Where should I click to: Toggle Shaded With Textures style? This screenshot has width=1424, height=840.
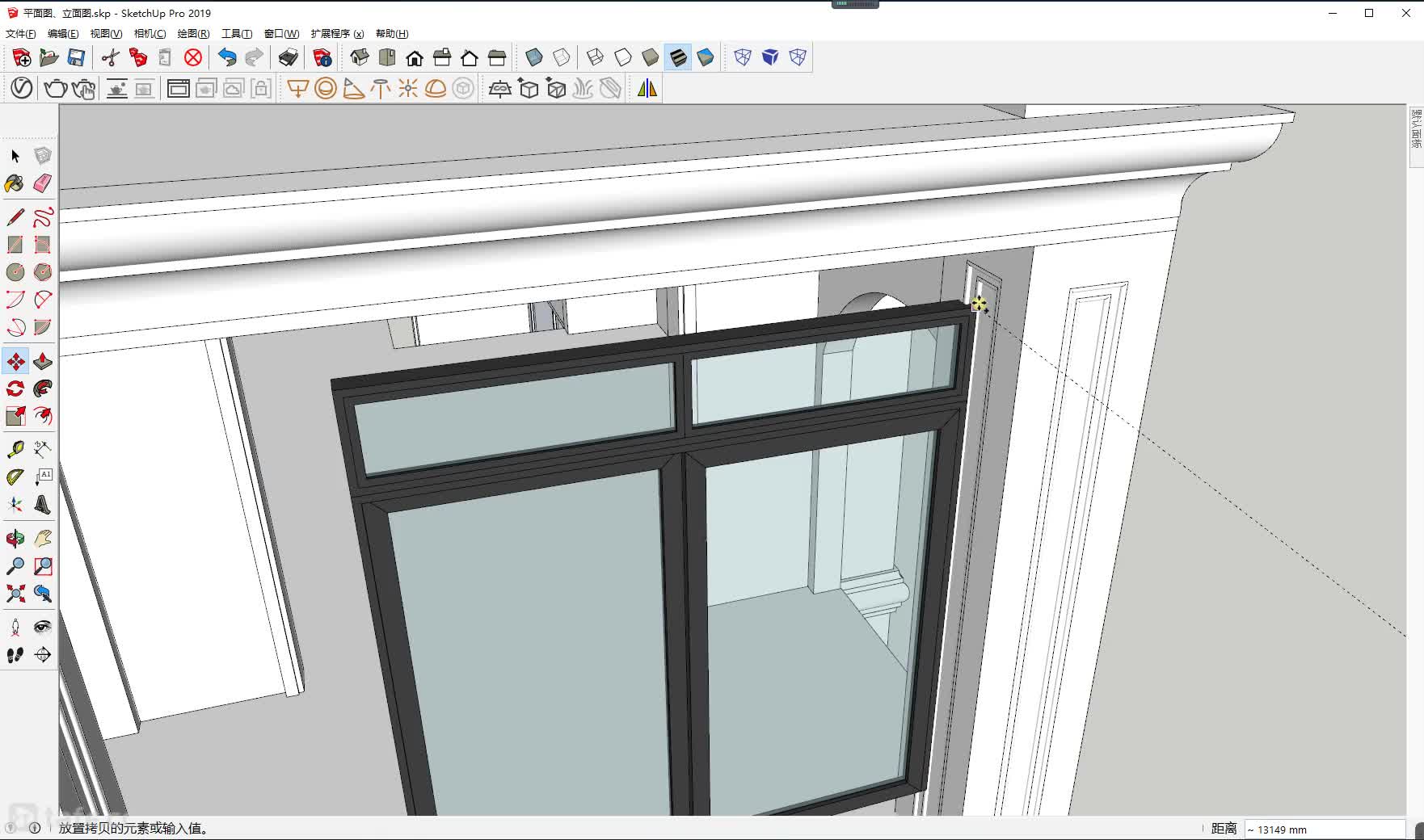(678, 57)
